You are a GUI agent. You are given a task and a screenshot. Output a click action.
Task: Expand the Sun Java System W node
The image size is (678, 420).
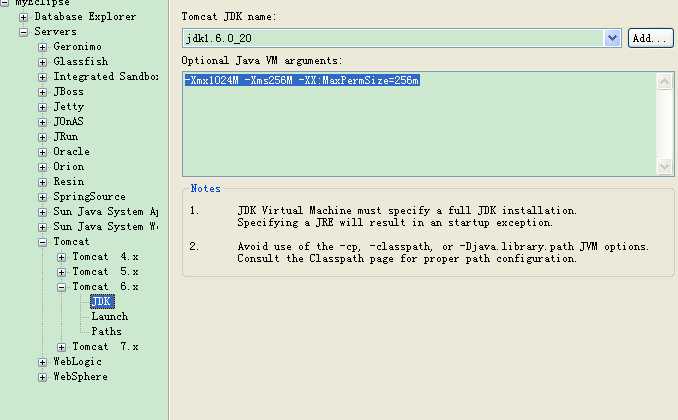[42, 227]
